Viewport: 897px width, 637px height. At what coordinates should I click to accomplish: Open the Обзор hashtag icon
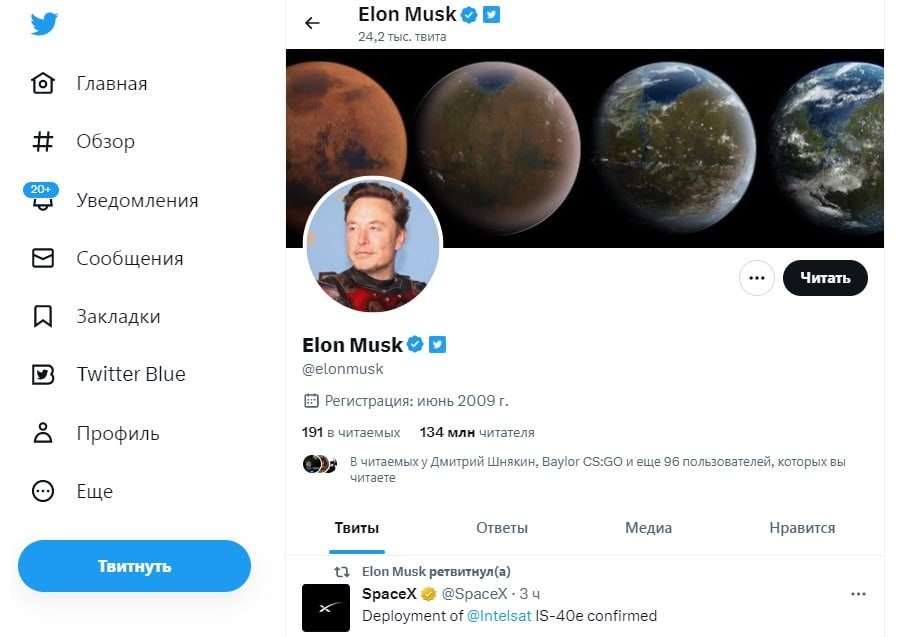(43, 142)
